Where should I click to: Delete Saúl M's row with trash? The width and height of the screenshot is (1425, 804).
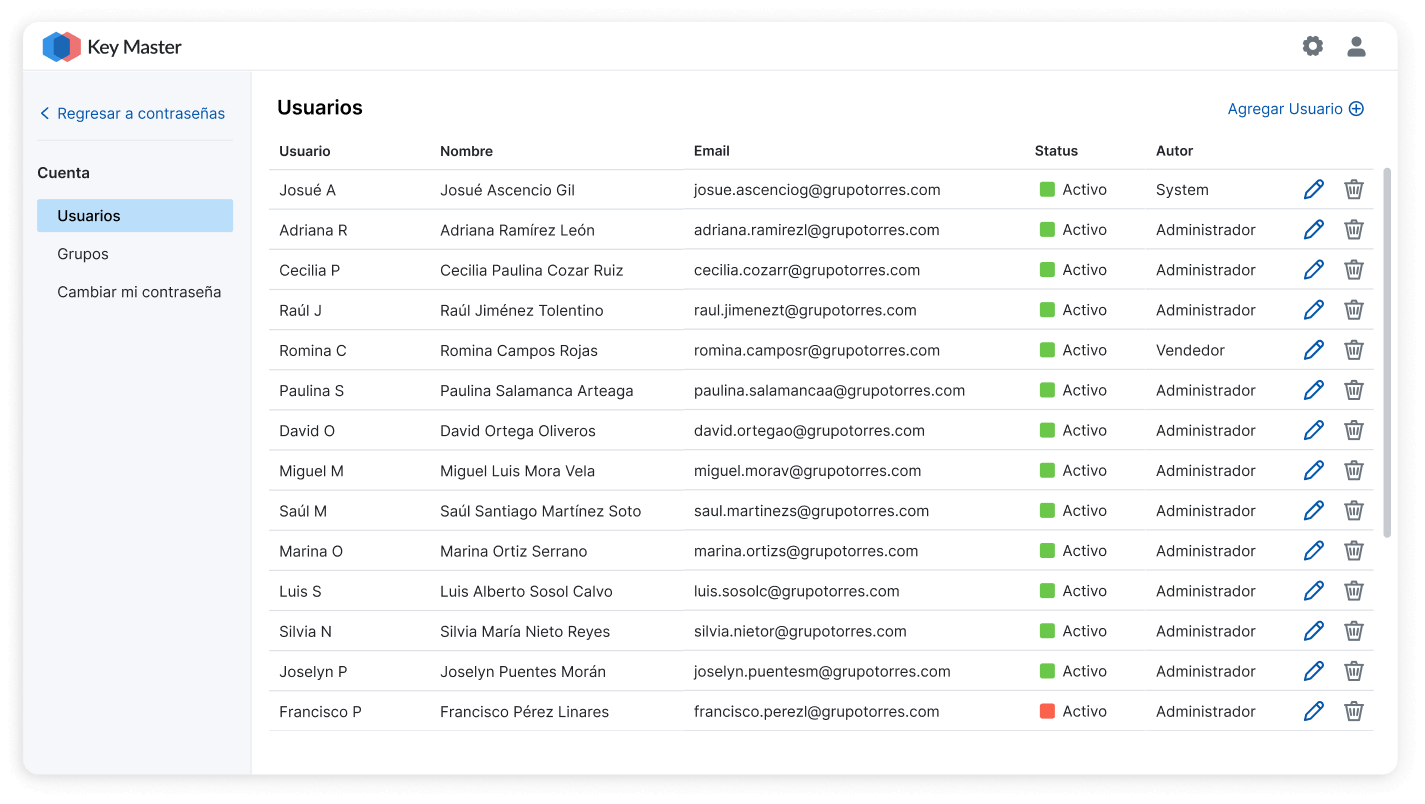pyautogui.click(x=1354, y=511)
